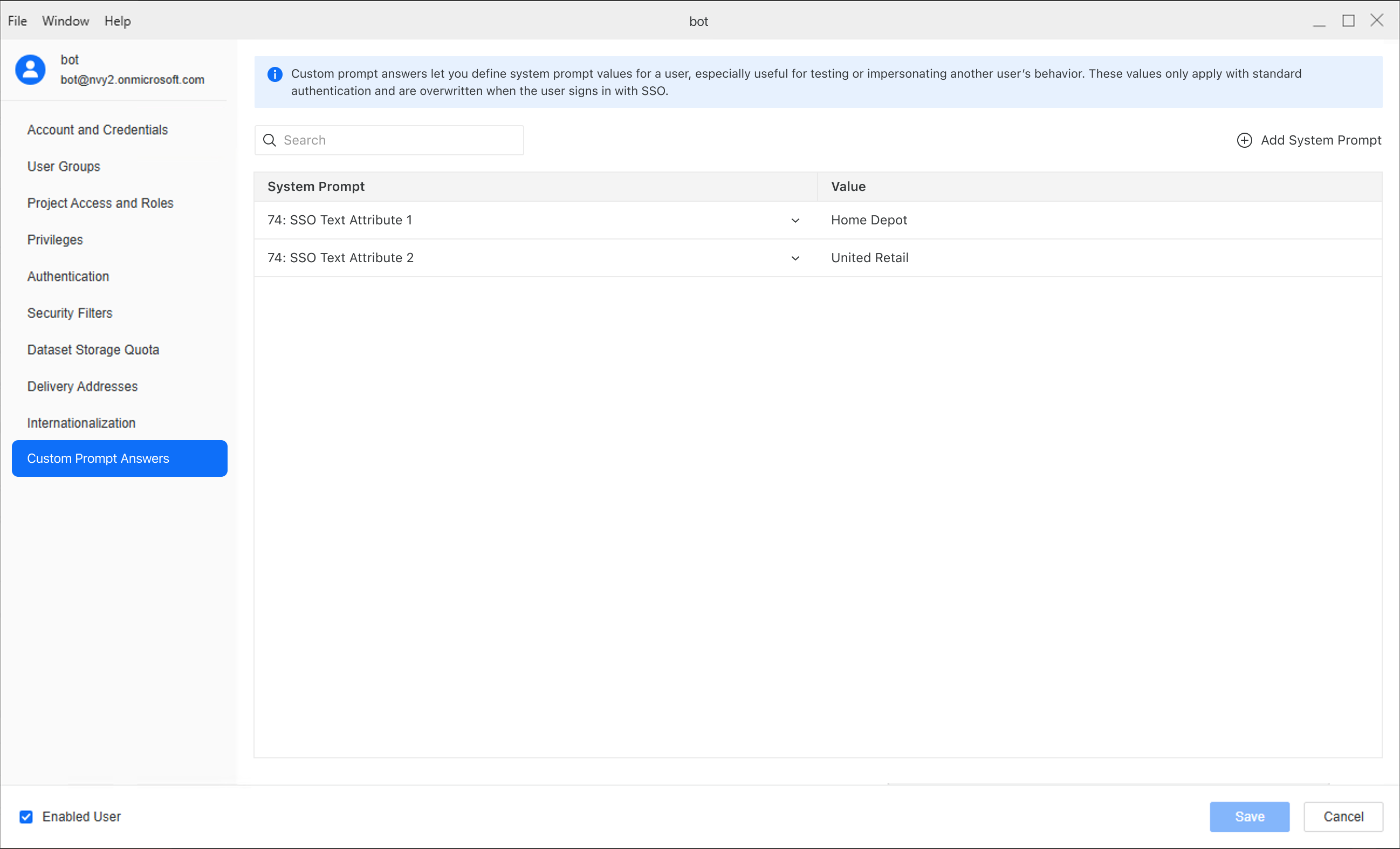Edit the United Retail value cell
Screen dimensions: 1400x849
coord(869,258)
